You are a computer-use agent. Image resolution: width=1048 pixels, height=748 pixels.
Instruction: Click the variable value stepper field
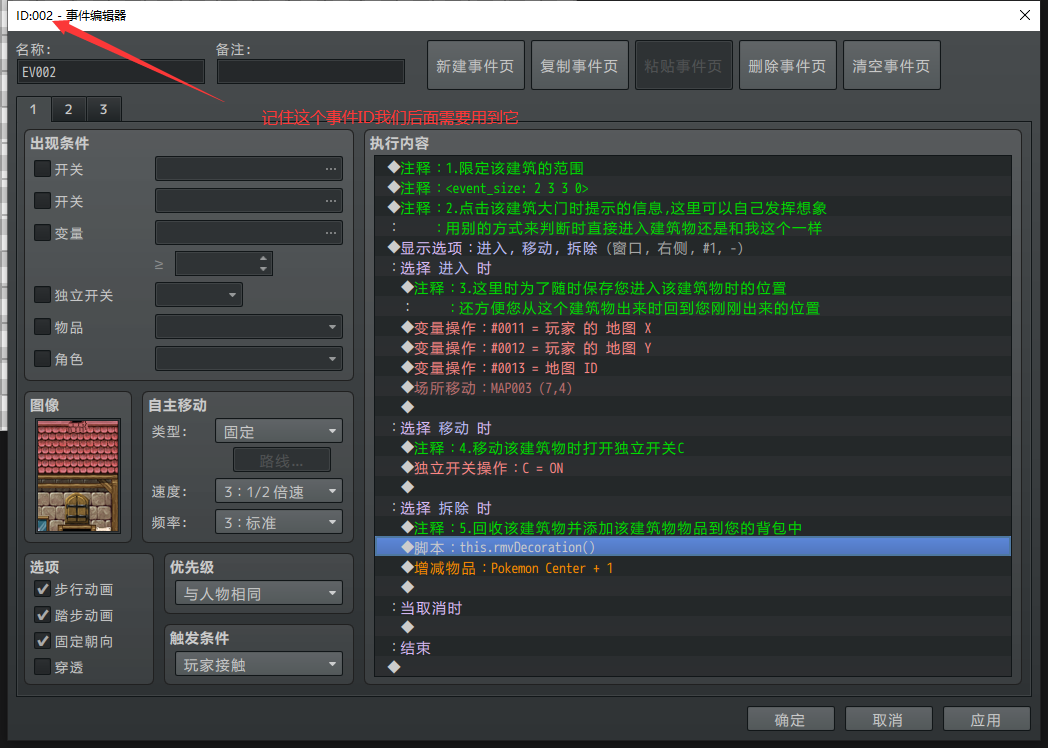click(223, 264)
